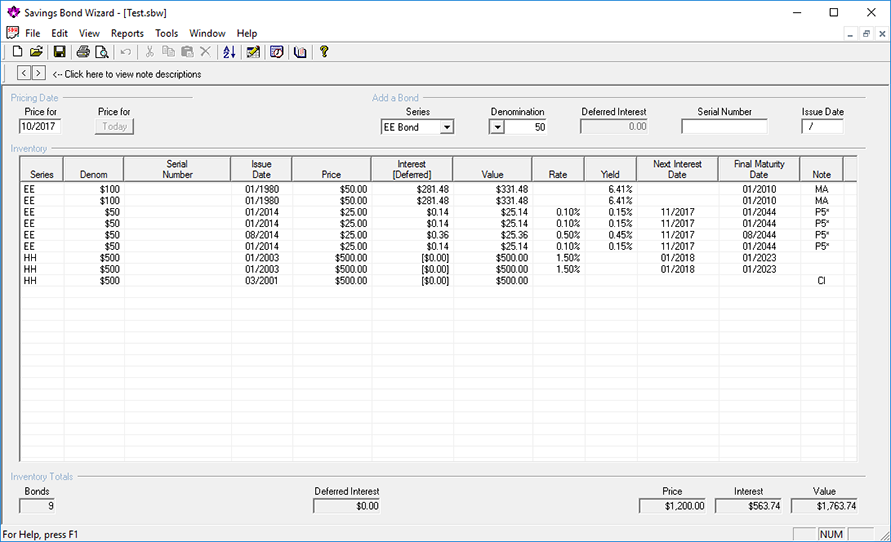Screen dimensions: 891x542
Task: Click the Deferred Interest input field
Action: pyautogui.click(x=614, y=126)
